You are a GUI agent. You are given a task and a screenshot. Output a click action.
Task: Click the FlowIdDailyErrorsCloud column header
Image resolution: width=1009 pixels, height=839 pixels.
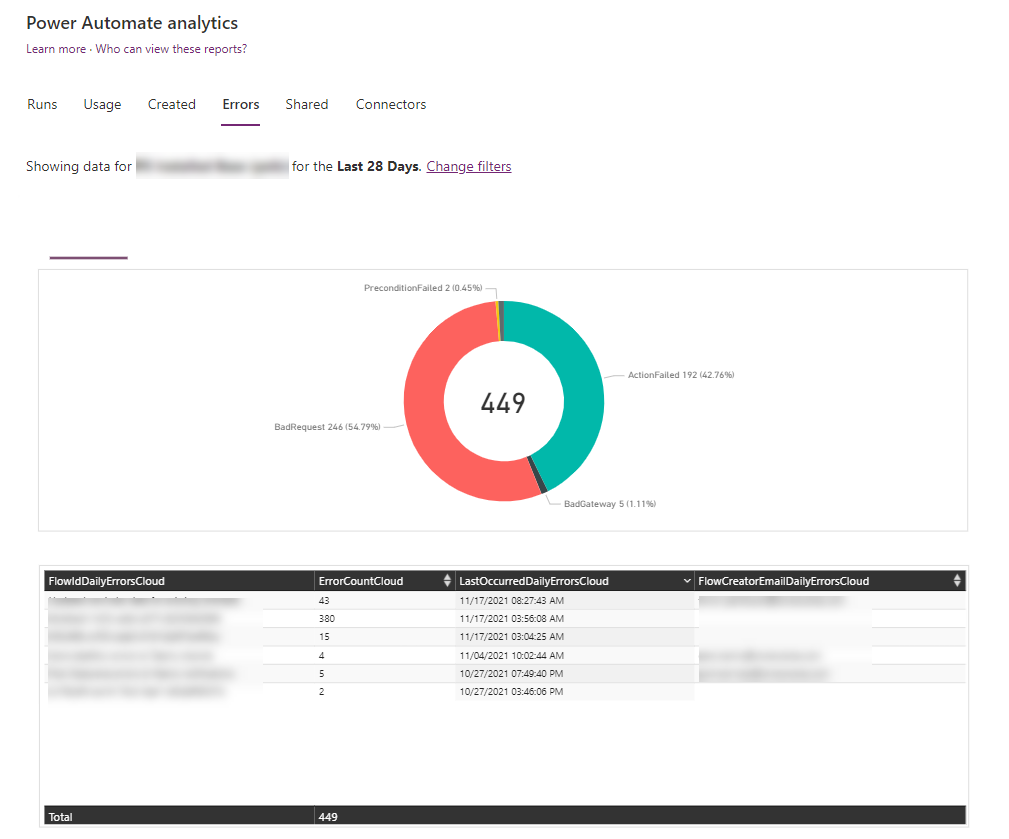[x=107, y=581]
